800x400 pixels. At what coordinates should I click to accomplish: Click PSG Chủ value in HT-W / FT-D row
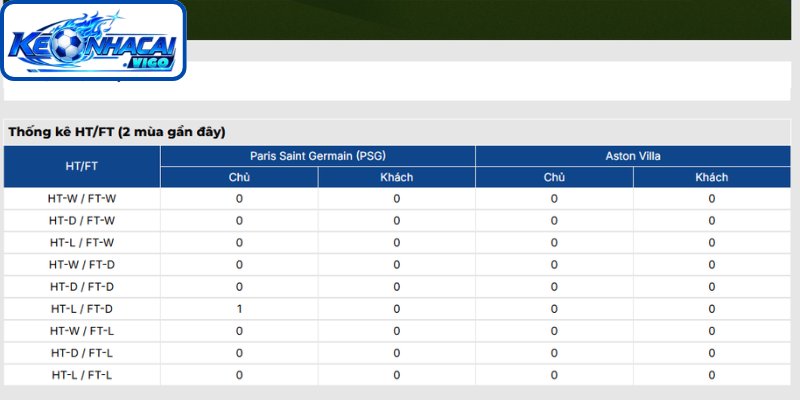tap(239, 265)
